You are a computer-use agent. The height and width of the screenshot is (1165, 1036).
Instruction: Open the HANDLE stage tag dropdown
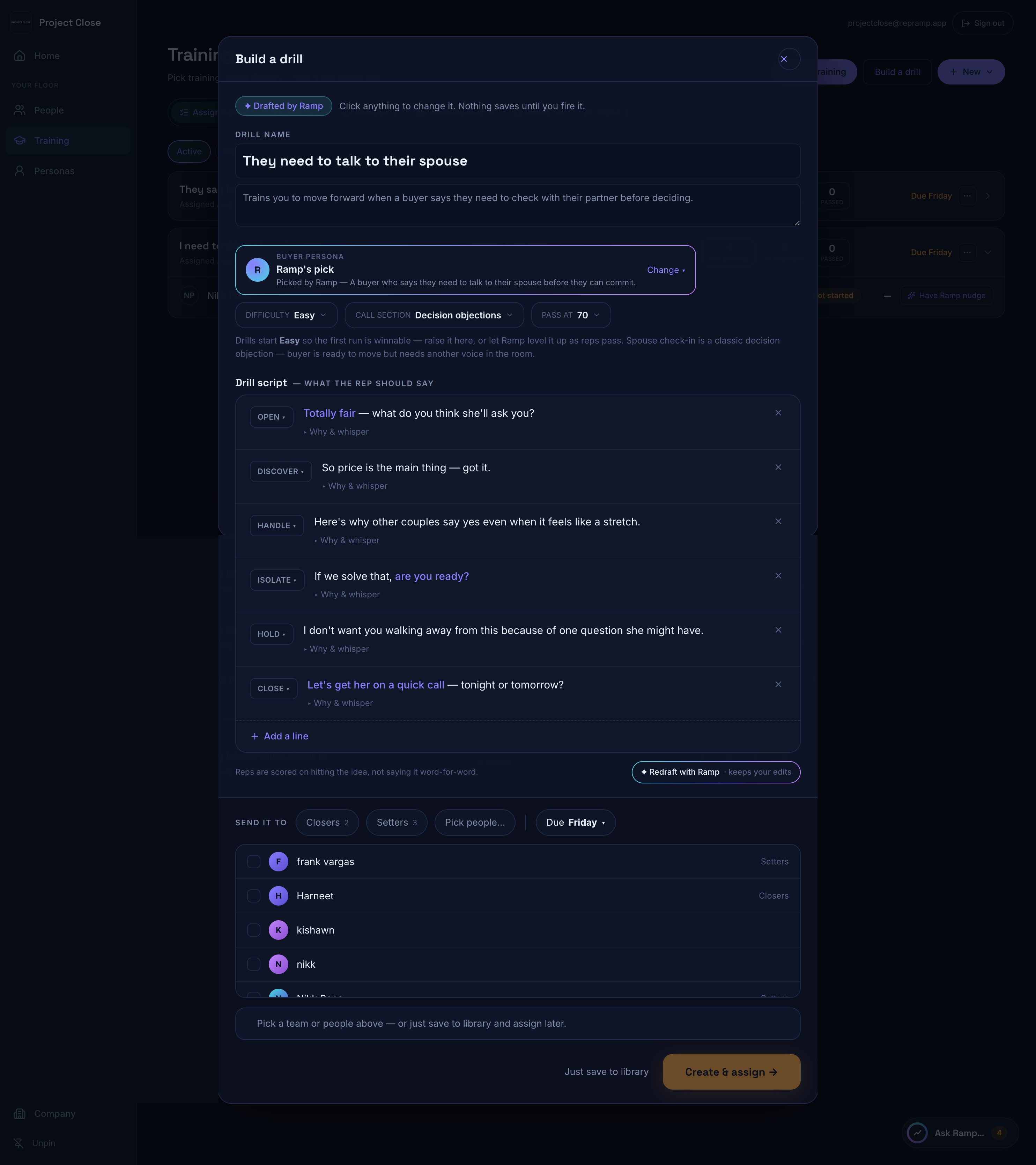click(277, 525)
